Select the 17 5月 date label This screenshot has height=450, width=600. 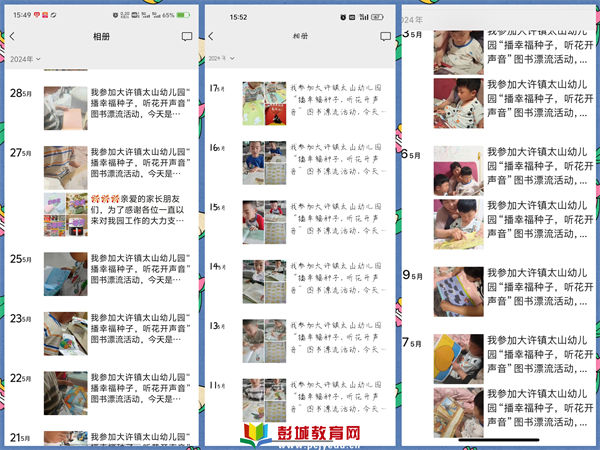pyautogui.click(x=217, y=88)
